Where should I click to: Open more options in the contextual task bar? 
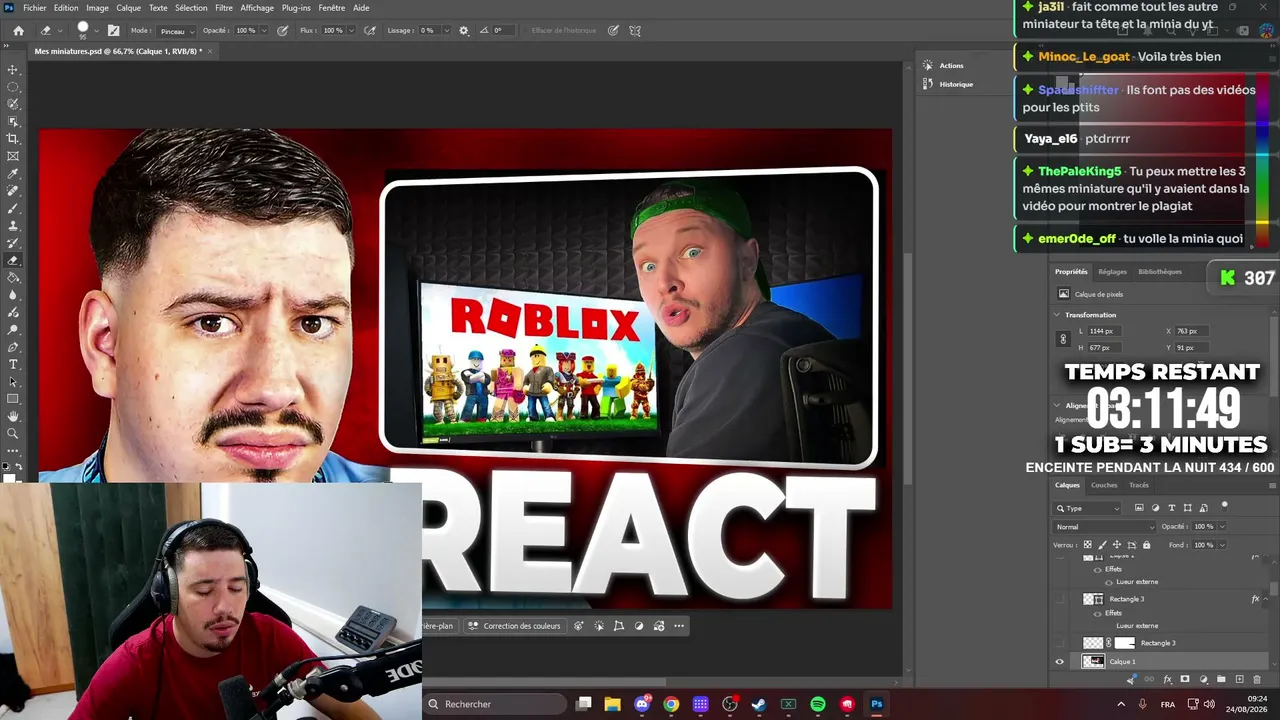point(679,626)
